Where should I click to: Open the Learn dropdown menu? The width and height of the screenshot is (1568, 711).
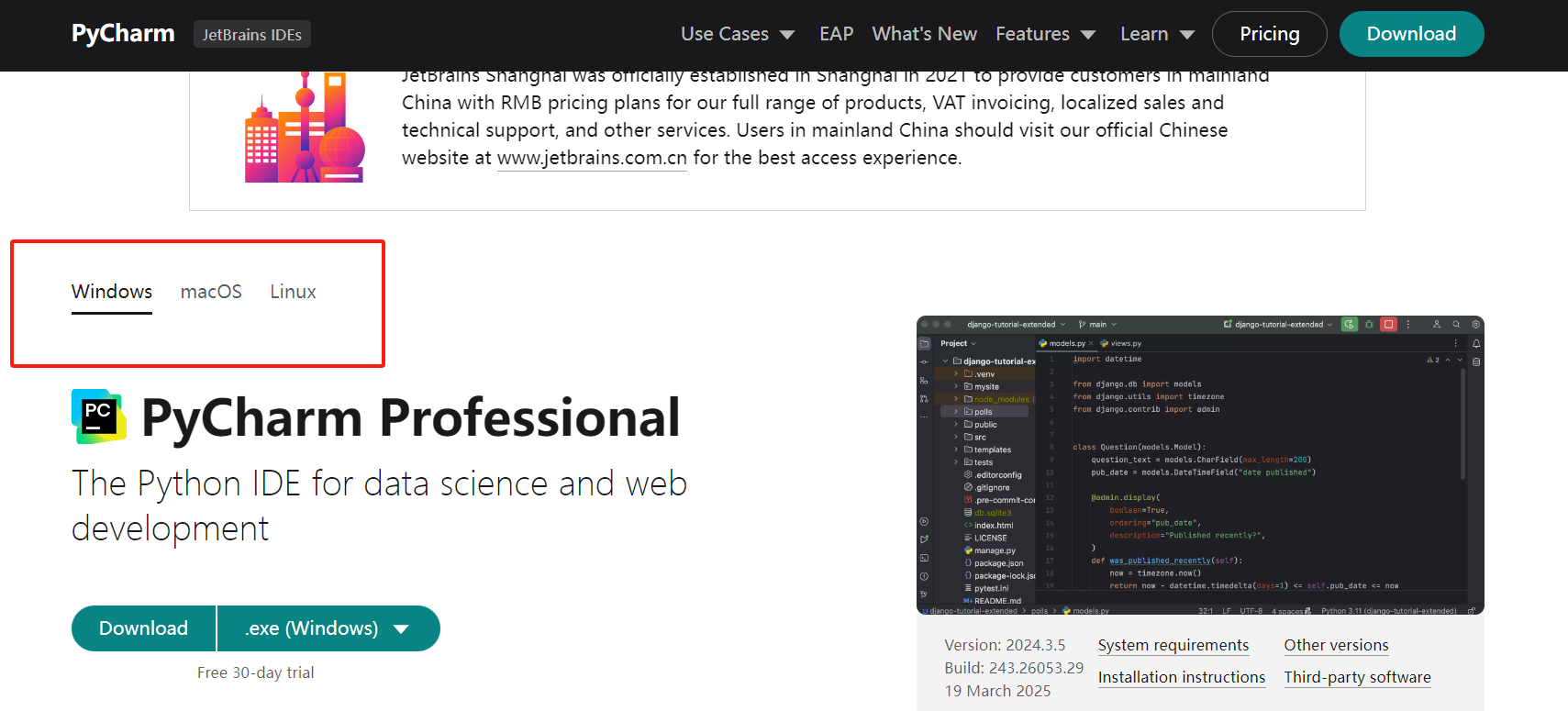click(1157, 34)
